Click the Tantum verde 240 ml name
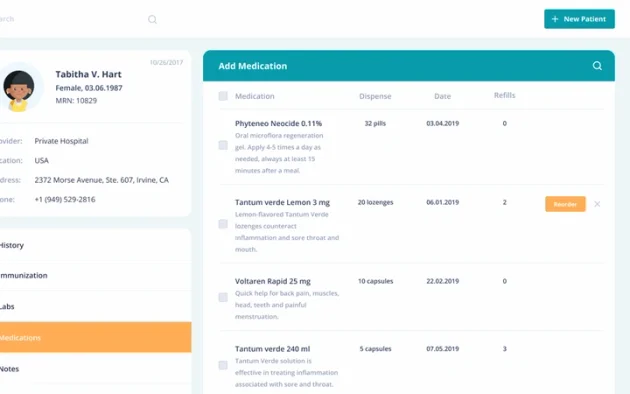 pos(272,349)
